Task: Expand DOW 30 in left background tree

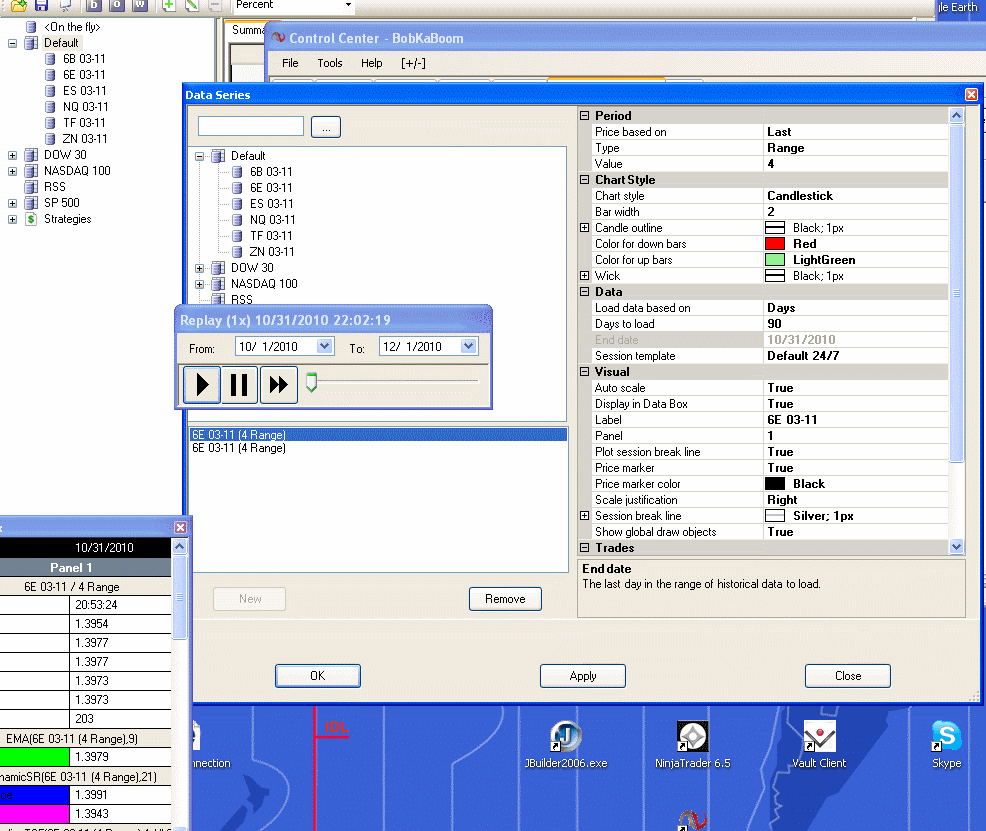Action: click(12, 155)
